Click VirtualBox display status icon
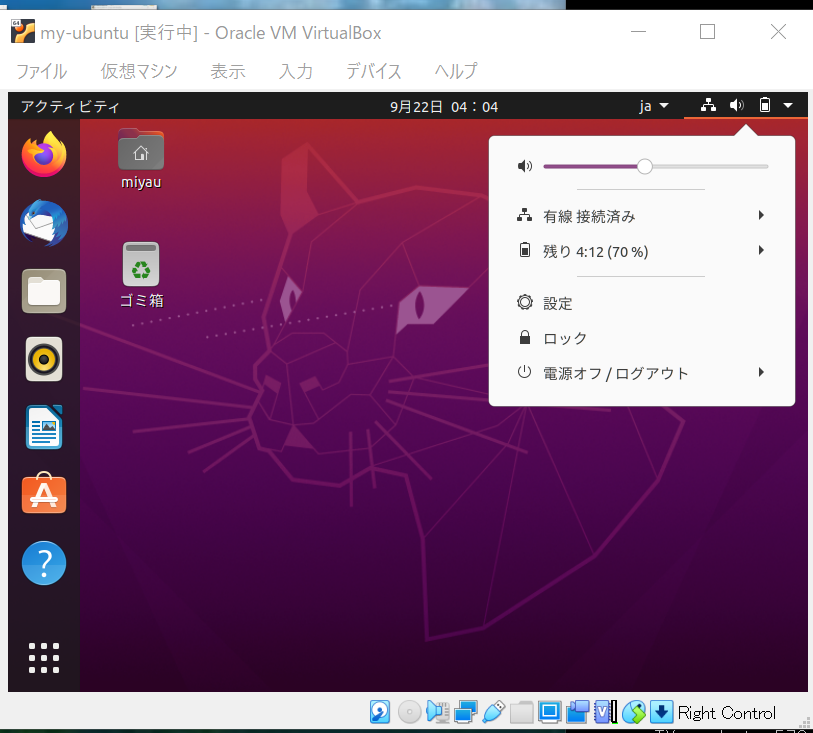813x733 pixels. (549, 712)
